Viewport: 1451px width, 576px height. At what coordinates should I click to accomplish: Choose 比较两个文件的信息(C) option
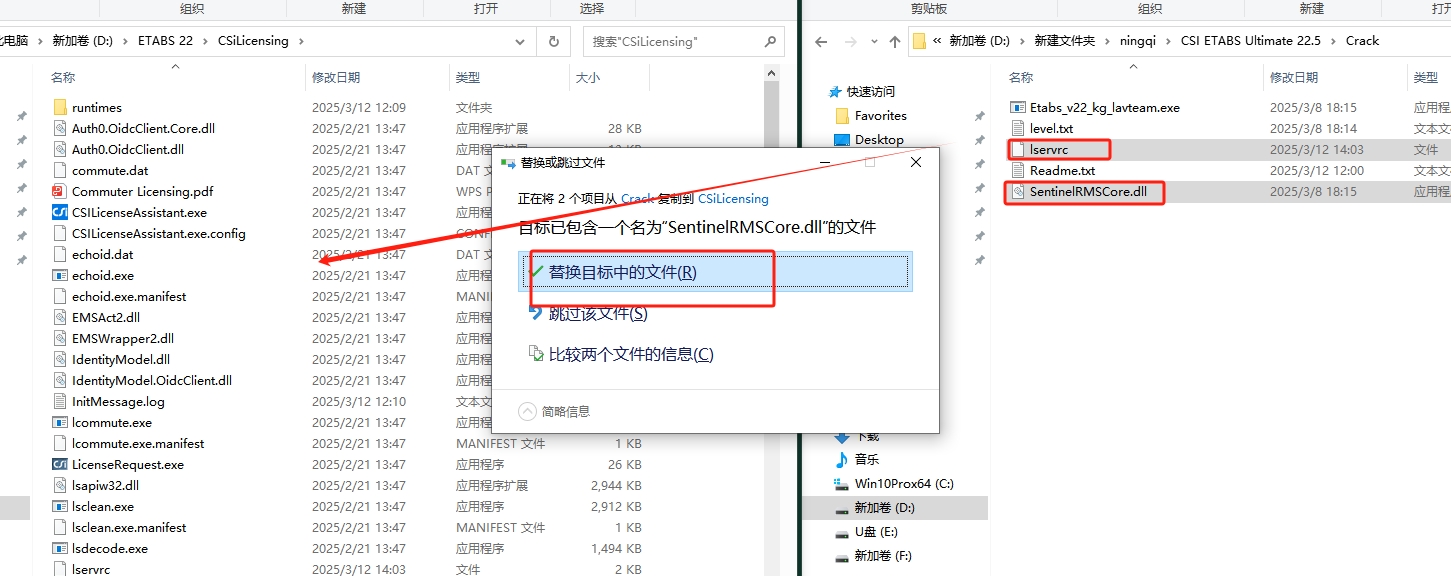631,354
